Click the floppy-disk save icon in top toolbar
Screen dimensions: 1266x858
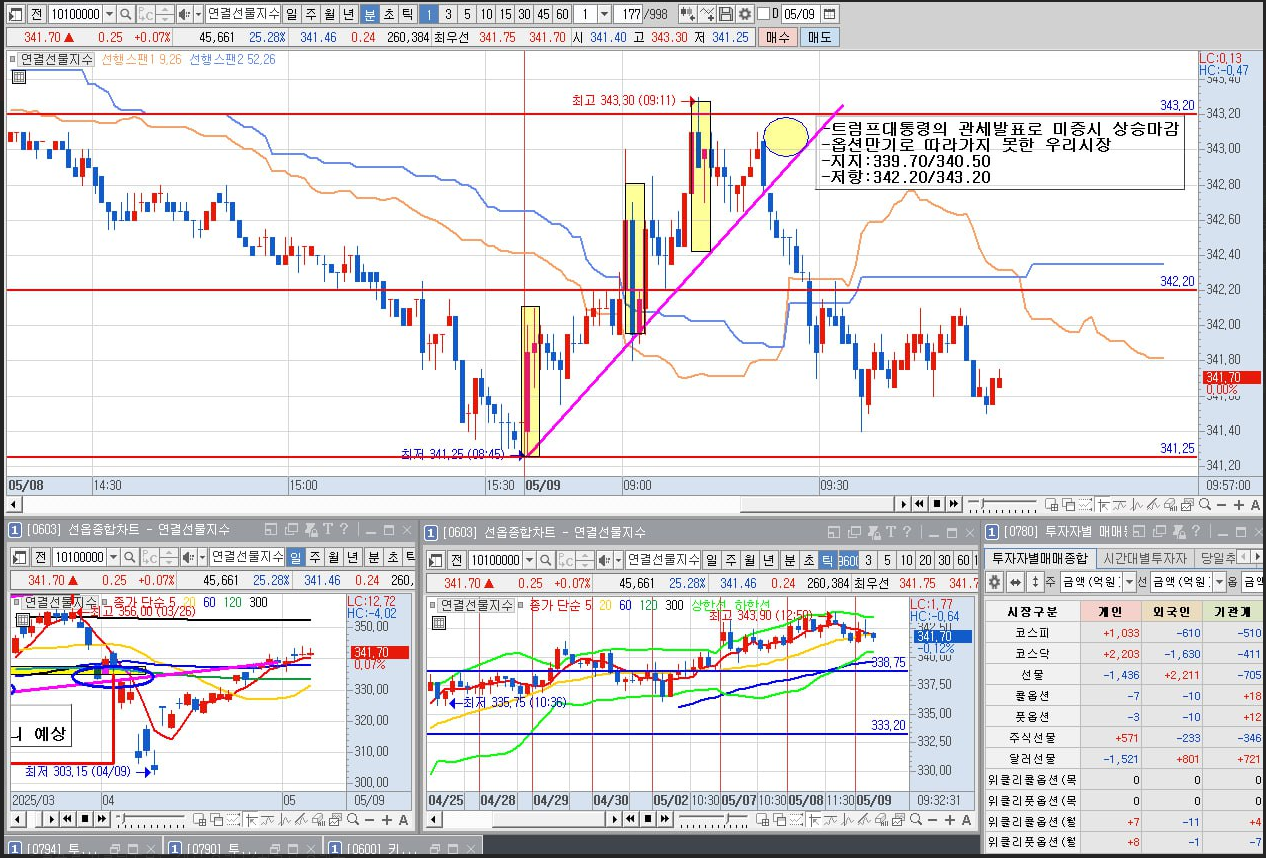(726, 14)
